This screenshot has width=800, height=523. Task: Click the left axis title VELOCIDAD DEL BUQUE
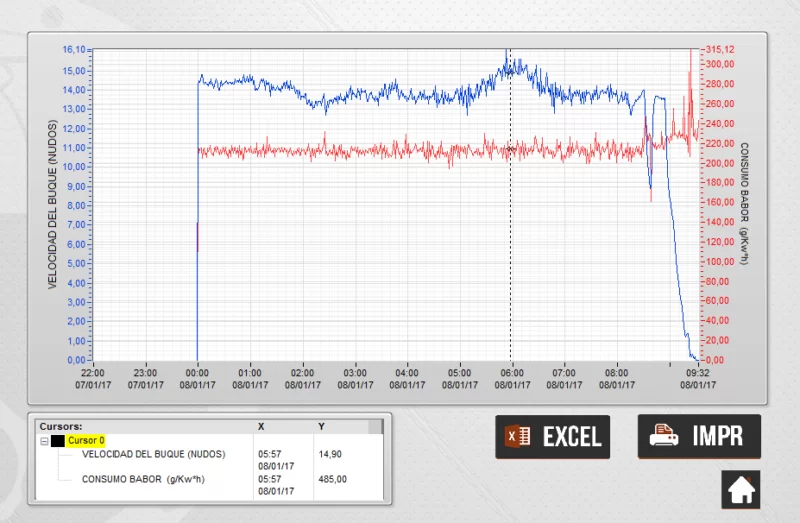[52, 205]
